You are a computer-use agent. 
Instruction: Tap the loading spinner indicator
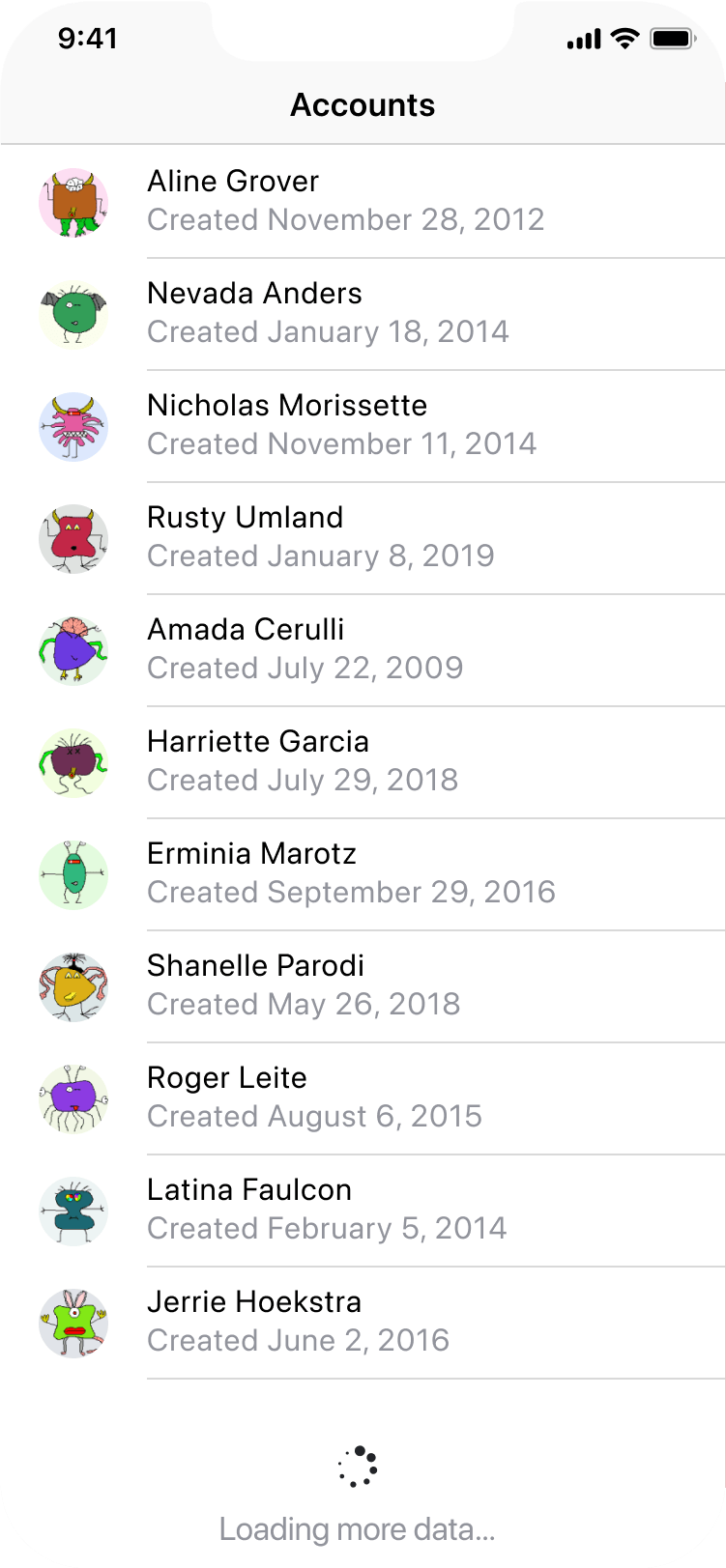[x=358, y=1467]
